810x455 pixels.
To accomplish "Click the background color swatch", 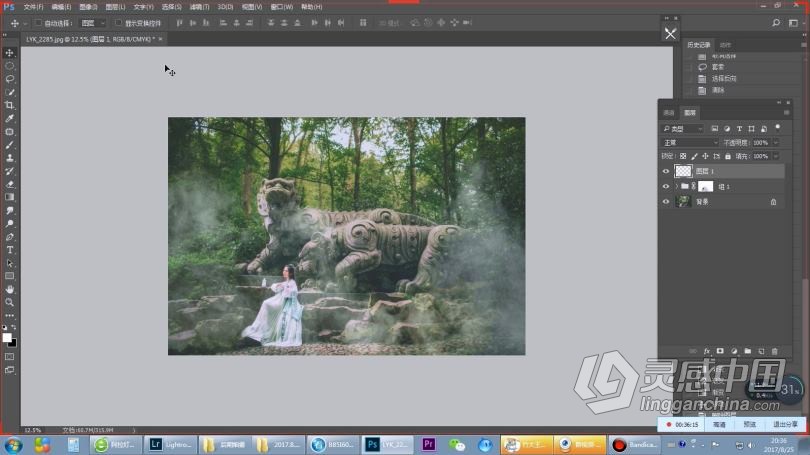I will (x=13, y=344).
